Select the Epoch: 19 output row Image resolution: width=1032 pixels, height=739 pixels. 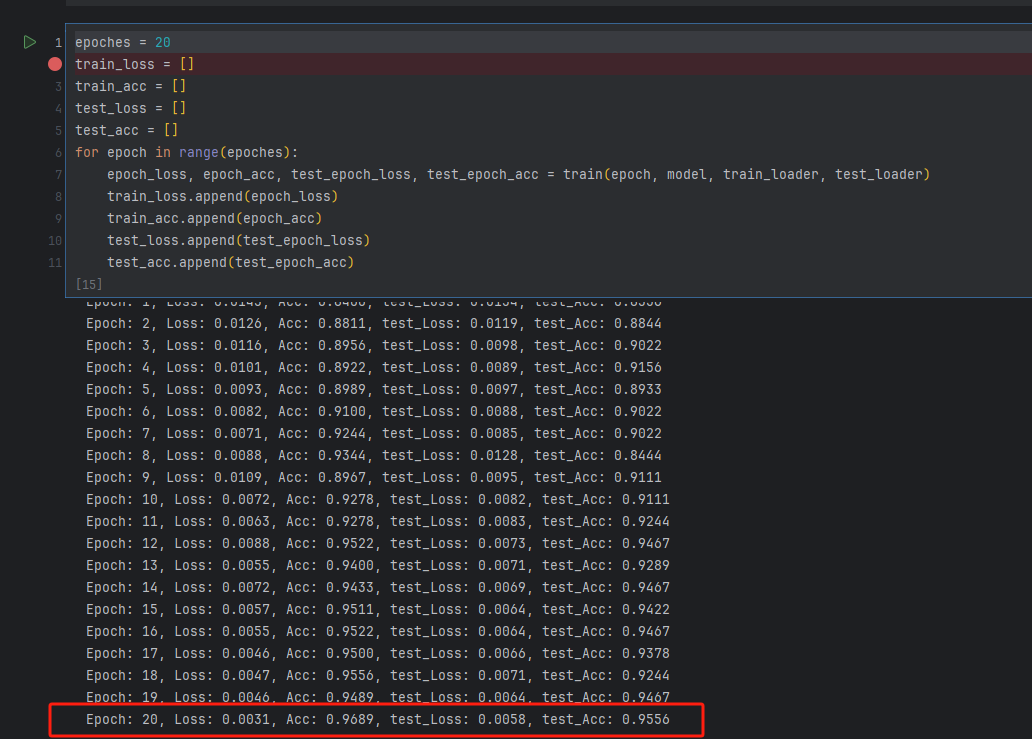click(378, 698)
